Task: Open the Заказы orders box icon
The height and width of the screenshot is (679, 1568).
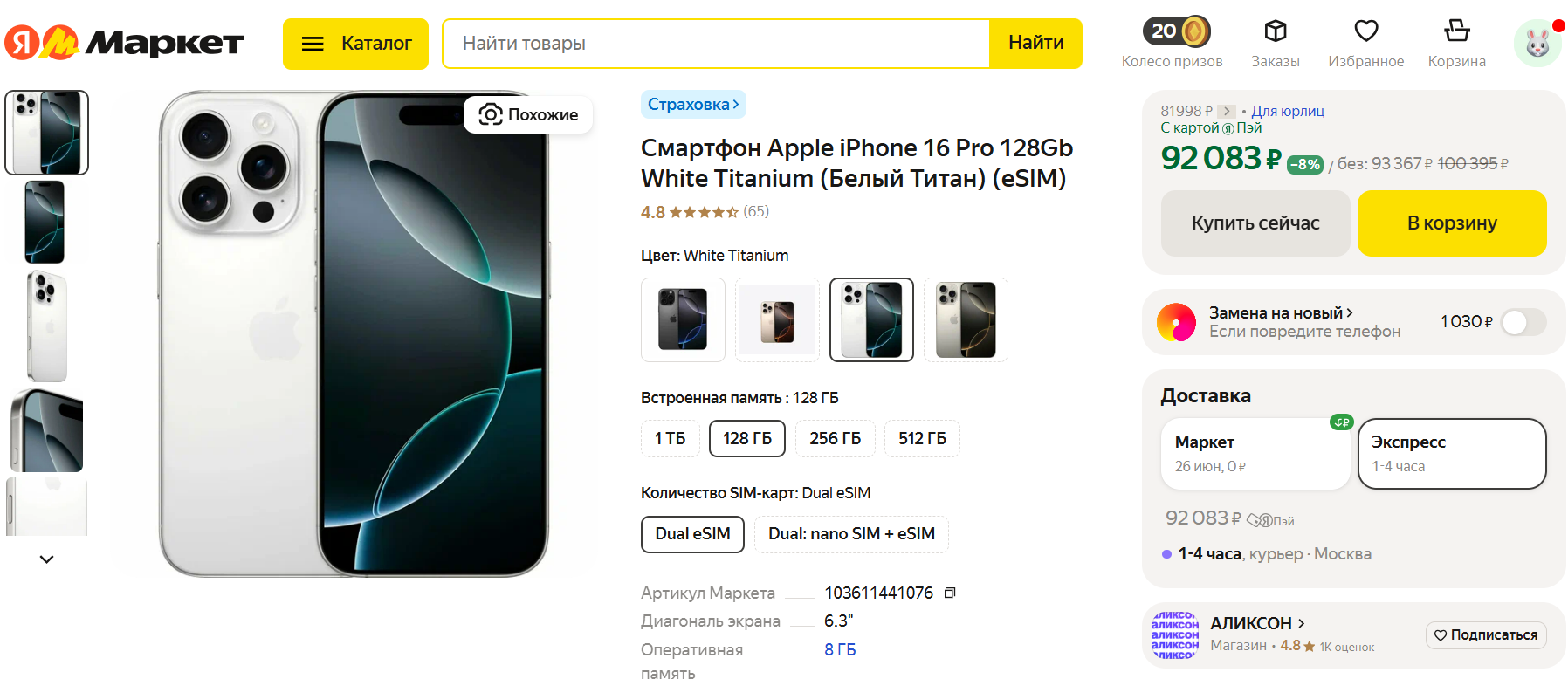Action: point(1276,31)
